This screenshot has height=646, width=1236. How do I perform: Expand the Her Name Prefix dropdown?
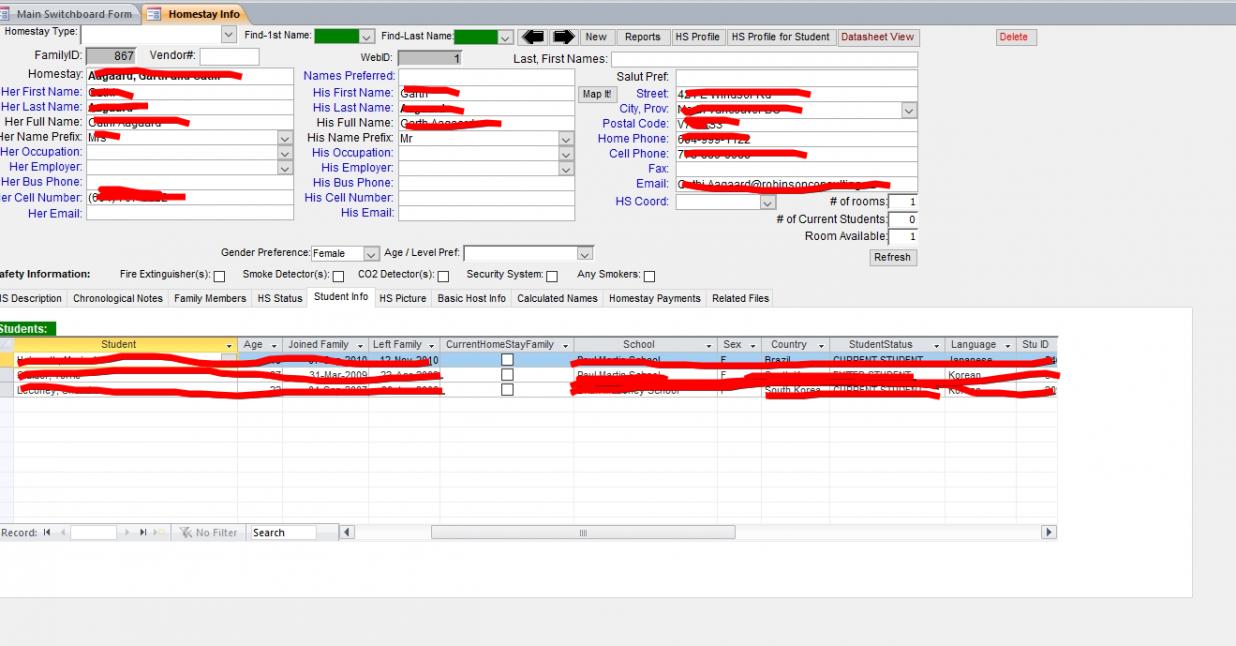pyautogui.click(x=285, y=138)
